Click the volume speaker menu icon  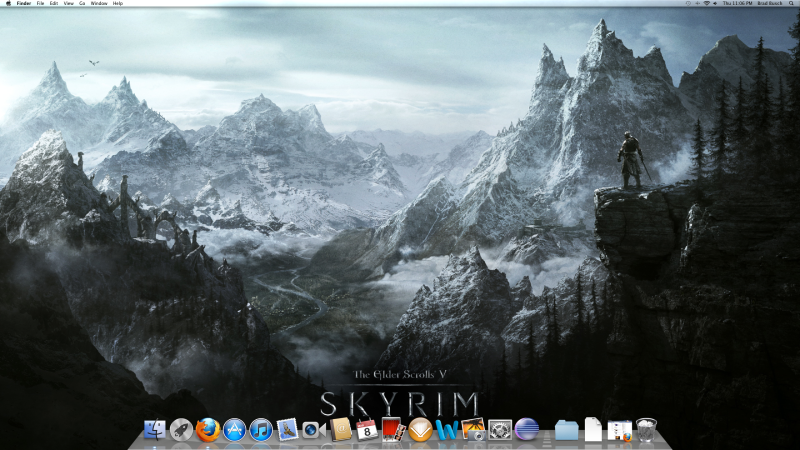click(x=715, y=3)
